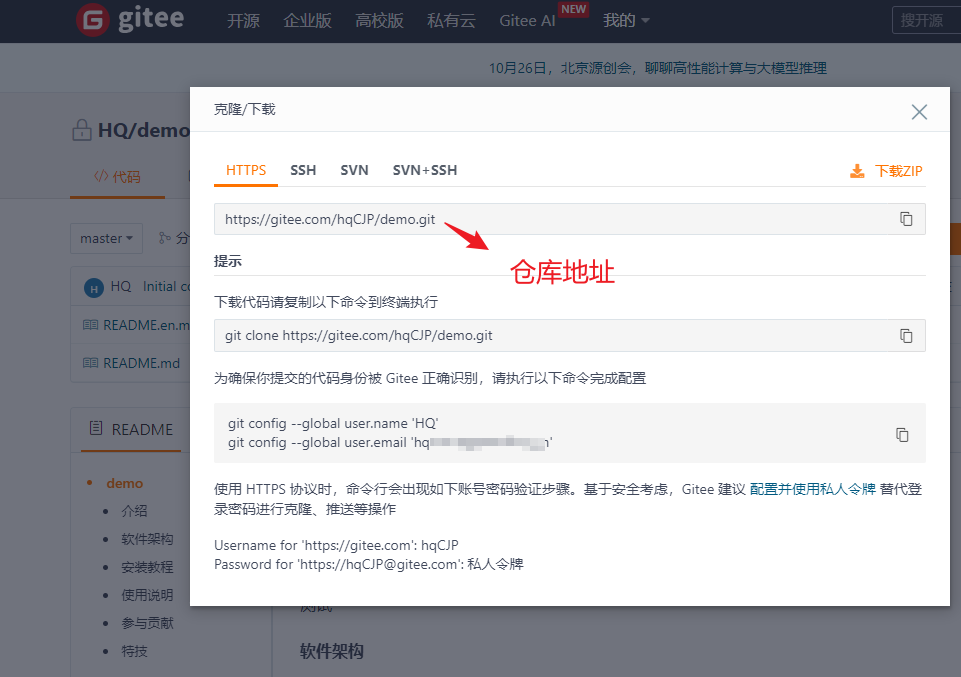Click the Gitee logo icon
961x677 pixels.
[93, 20]
